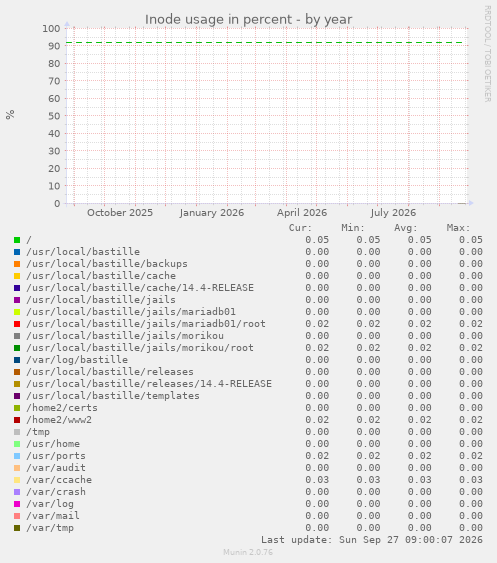
Task: Click the /usr/local/bastille/cache/14.4-RELEASE legend label
Action: [x=140, y=288]
